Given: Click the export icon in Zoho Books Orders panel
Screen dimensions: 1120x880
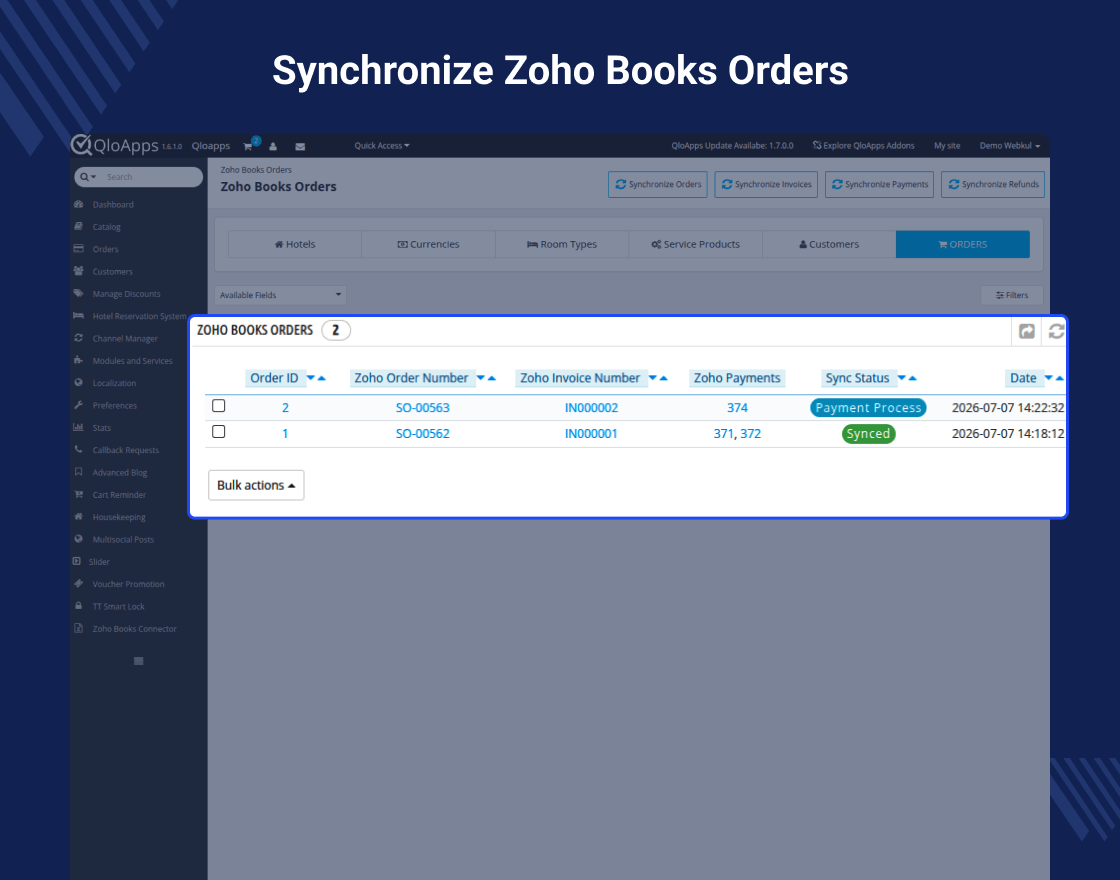Looking at the screenshot, I should coord(1026,331).
